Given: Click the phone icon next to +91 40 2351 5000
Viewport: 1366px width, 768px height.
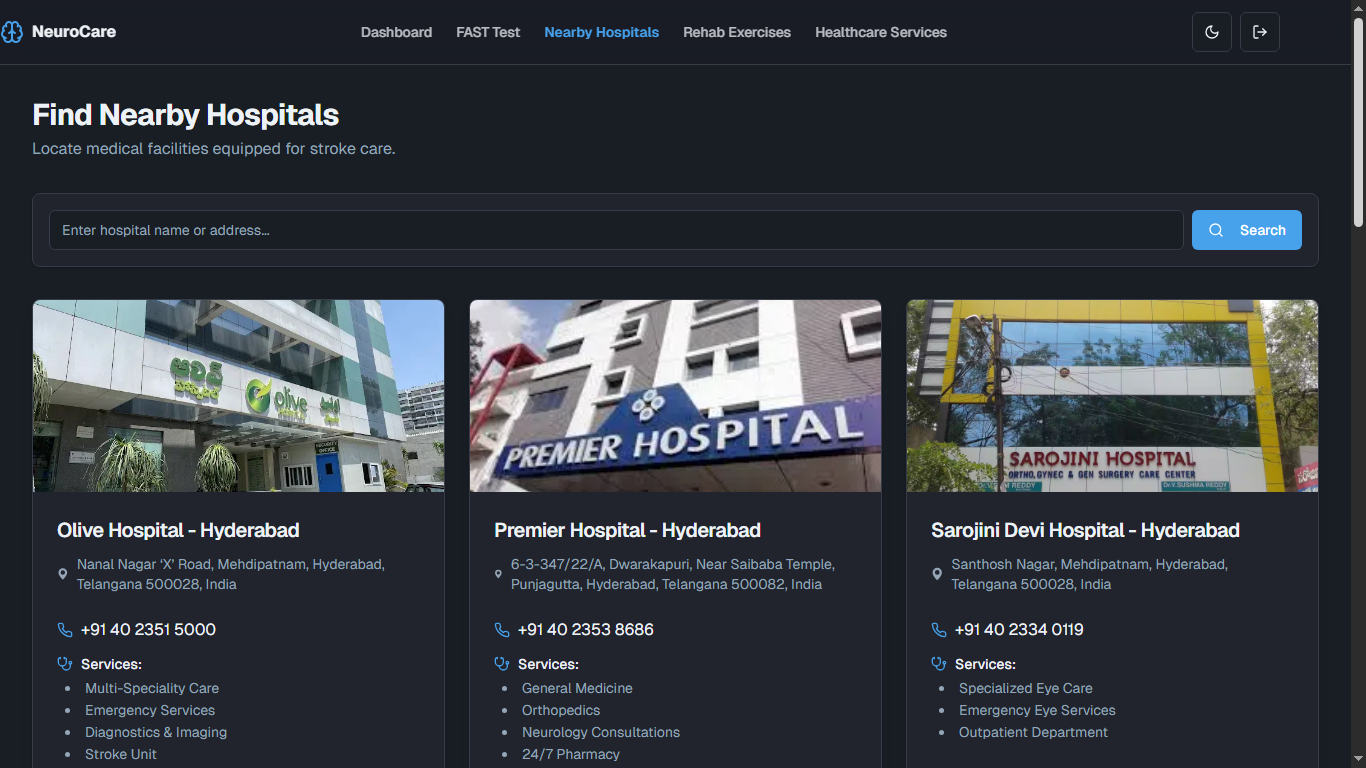Looking at the screenshot, I should pos(65,630).
